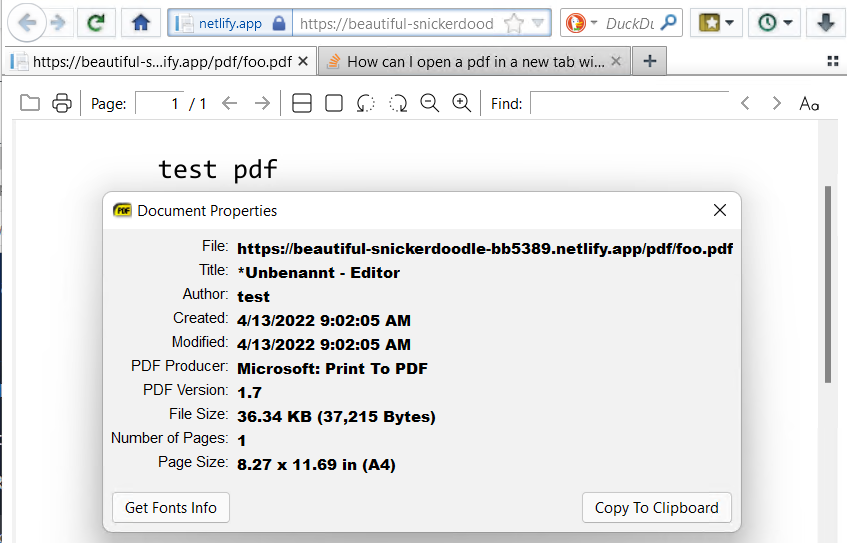Click the PDF version value '1.7'

pos(250,392)
